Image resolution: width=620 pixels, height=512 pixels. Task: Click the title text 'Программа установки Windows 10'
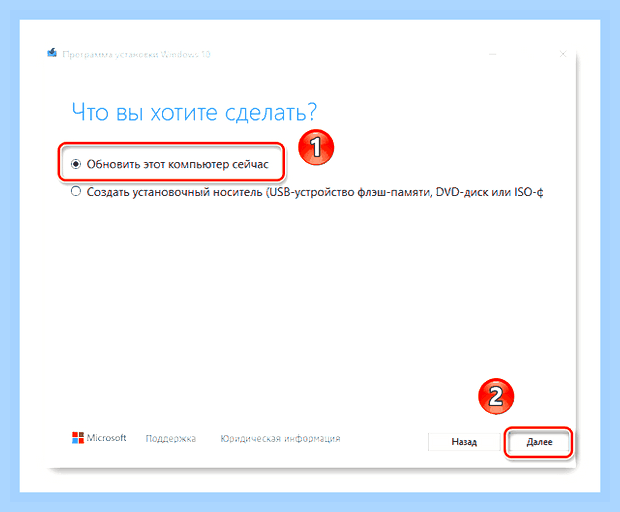tap(136, 54)
